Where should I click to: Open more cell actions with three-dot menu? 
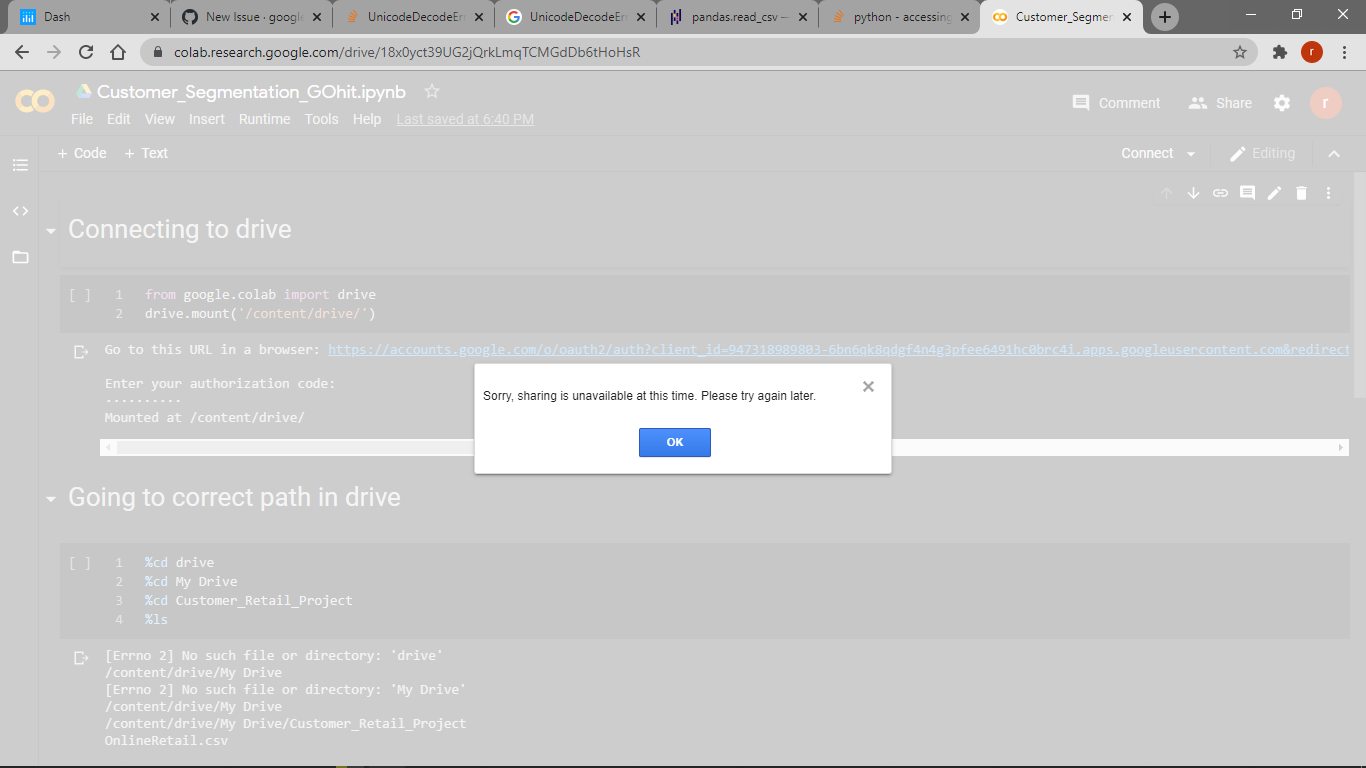(1328, 192)
